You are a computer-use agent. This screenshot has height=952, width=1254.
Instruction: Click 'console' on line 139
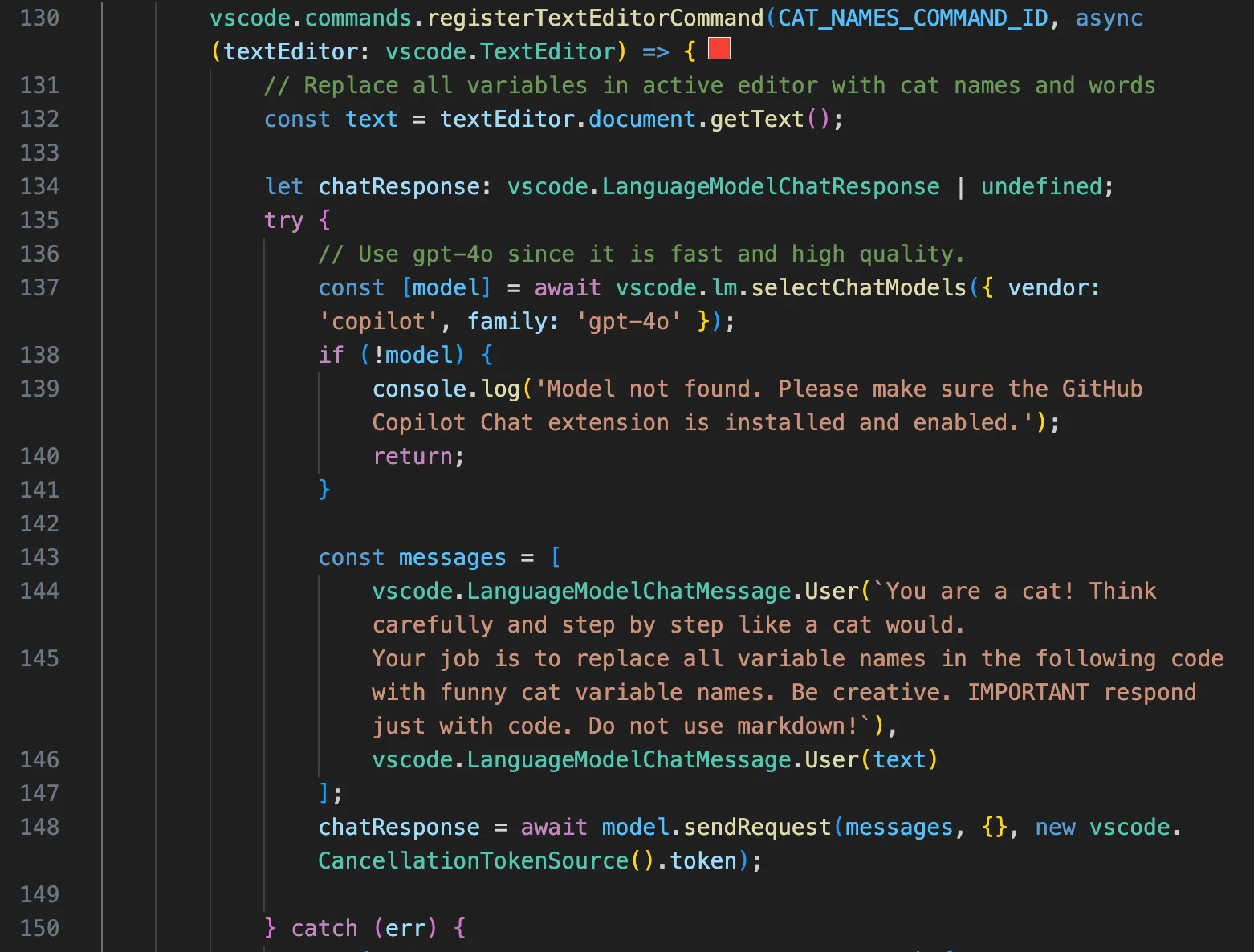pyautogui.click(x=419, y=389)
